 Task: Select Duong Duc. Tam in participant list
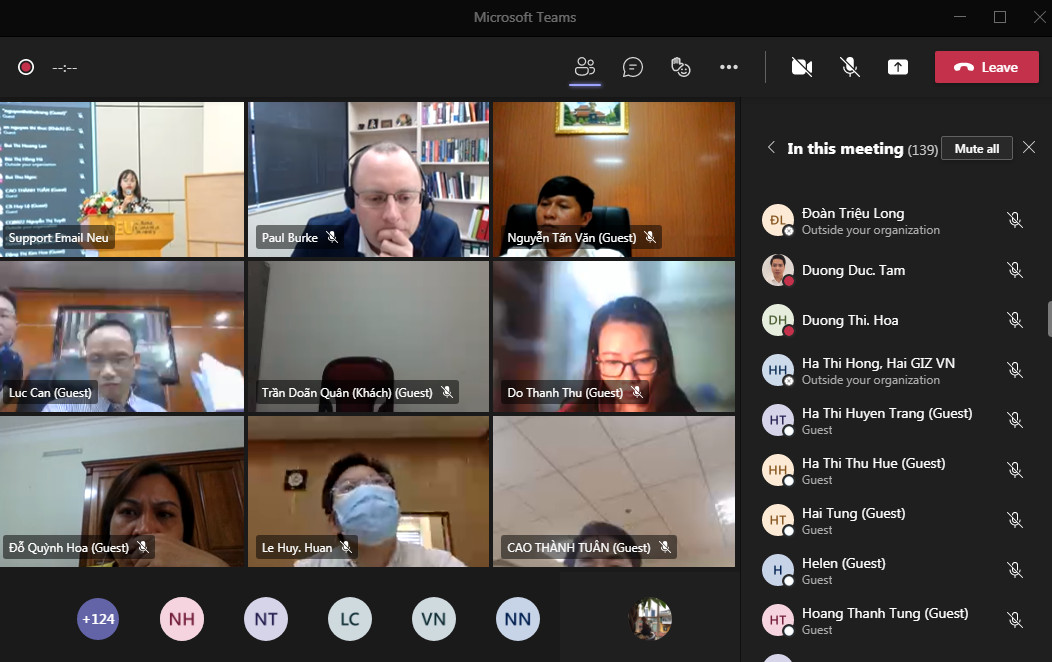853,270
